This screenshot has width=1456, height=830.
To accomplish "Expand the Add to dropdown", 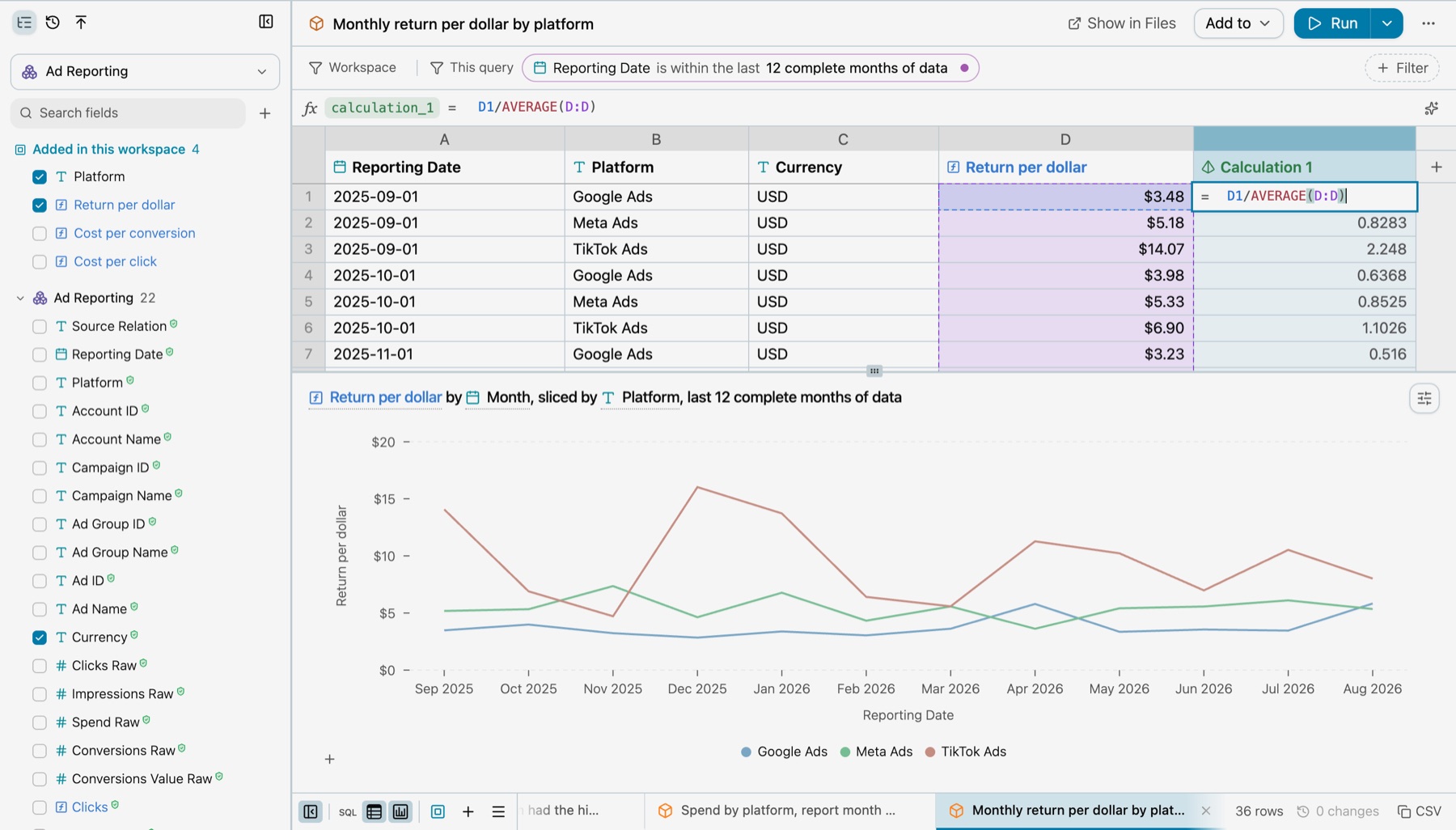I will click(x=1238, y=23).
